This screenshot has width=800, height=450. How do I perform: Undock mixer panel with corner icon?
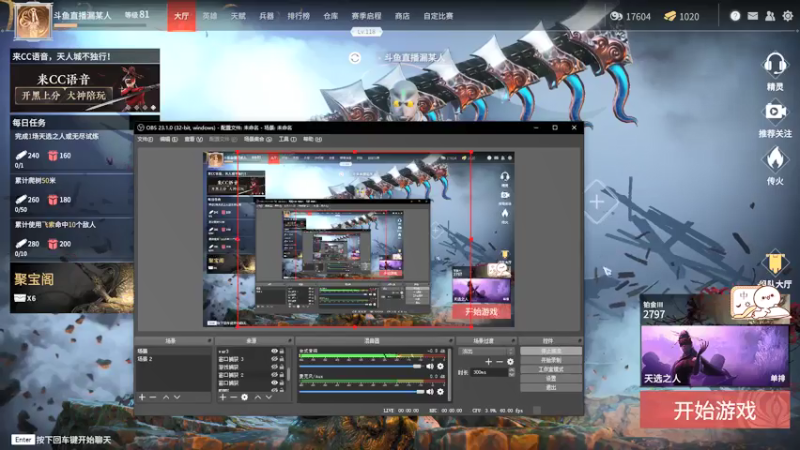tap(451, 340)
